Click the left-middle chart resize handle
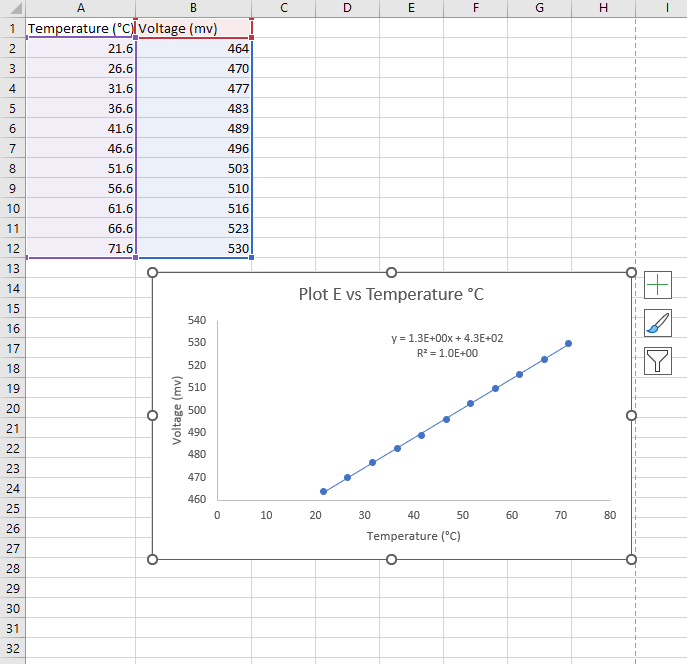This screenshot has width=687, height=664. 152,415
